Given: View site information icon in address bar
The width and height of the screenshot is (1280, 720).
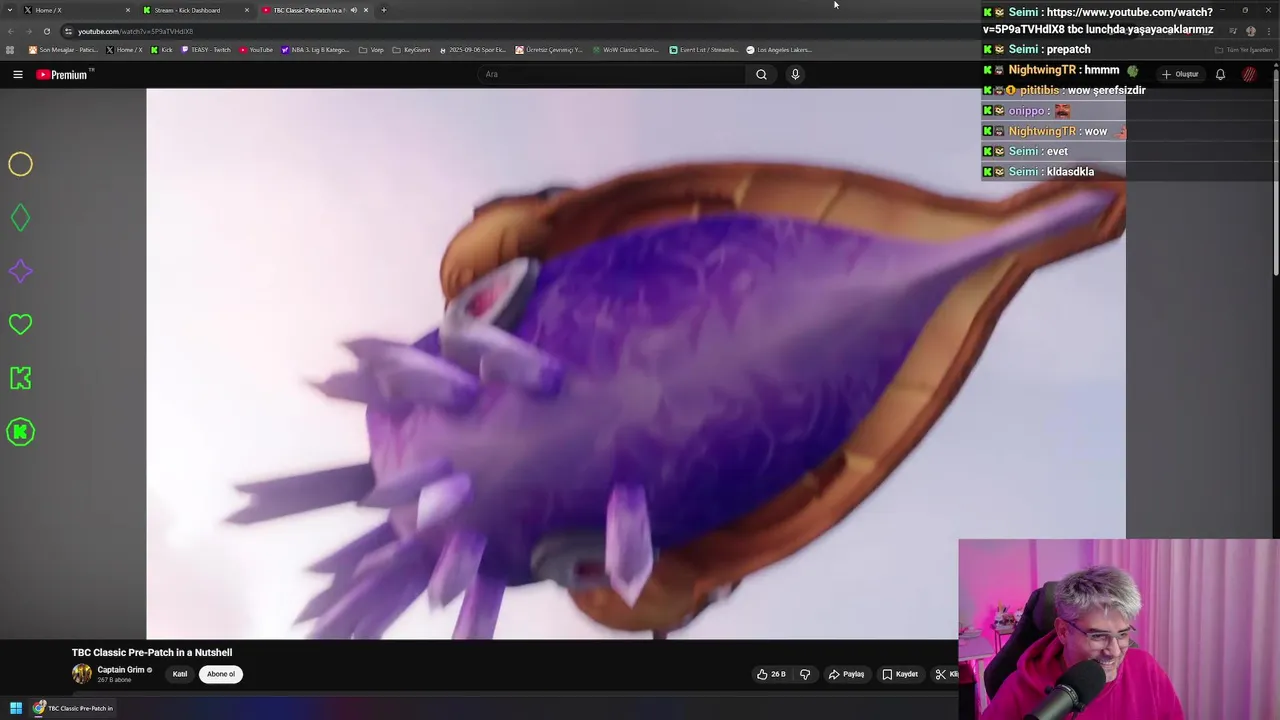Looking at the screenshot, I should 68,31.
